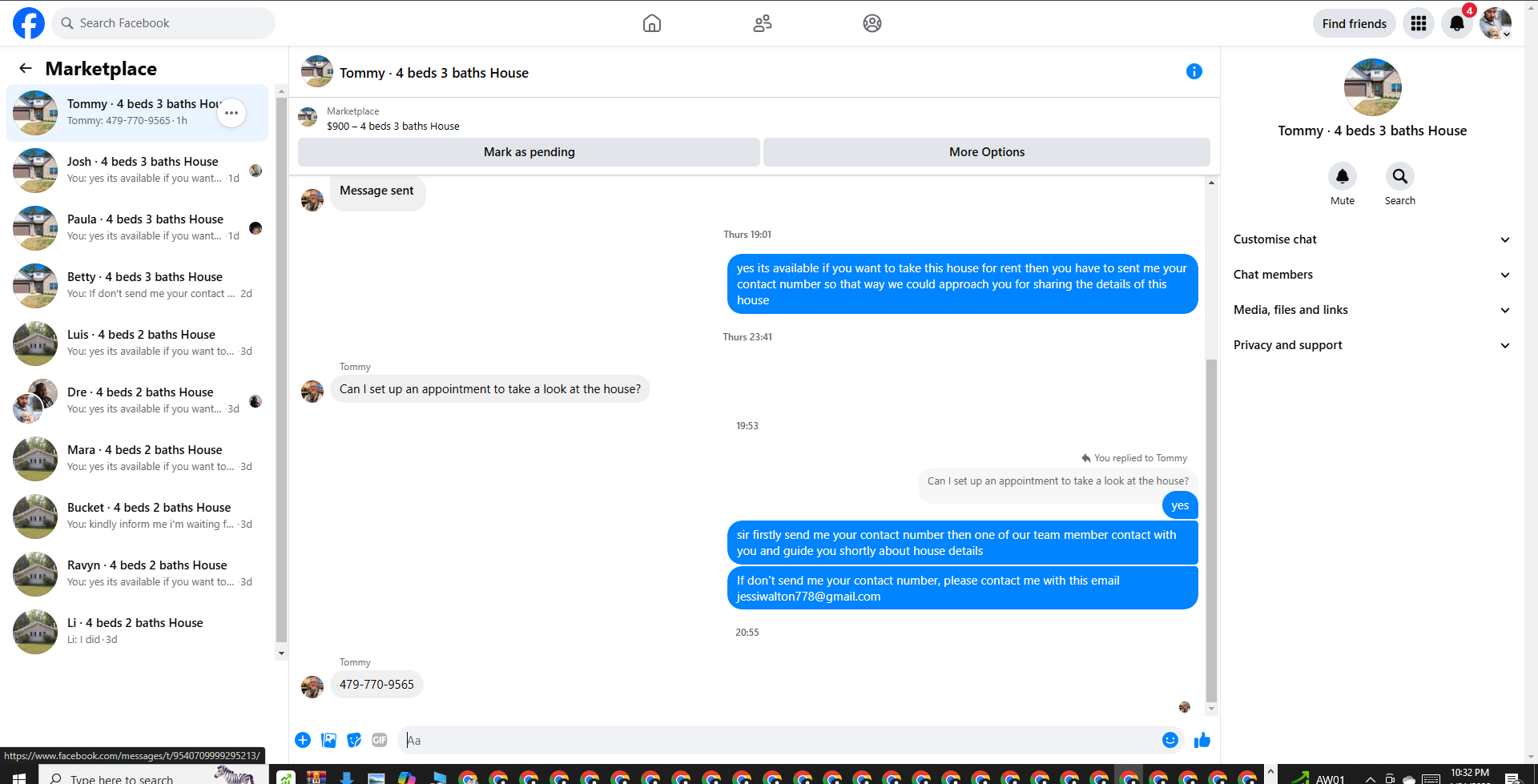
Task: Click the conversation list scrollbar
Action: tap(281, 369)
